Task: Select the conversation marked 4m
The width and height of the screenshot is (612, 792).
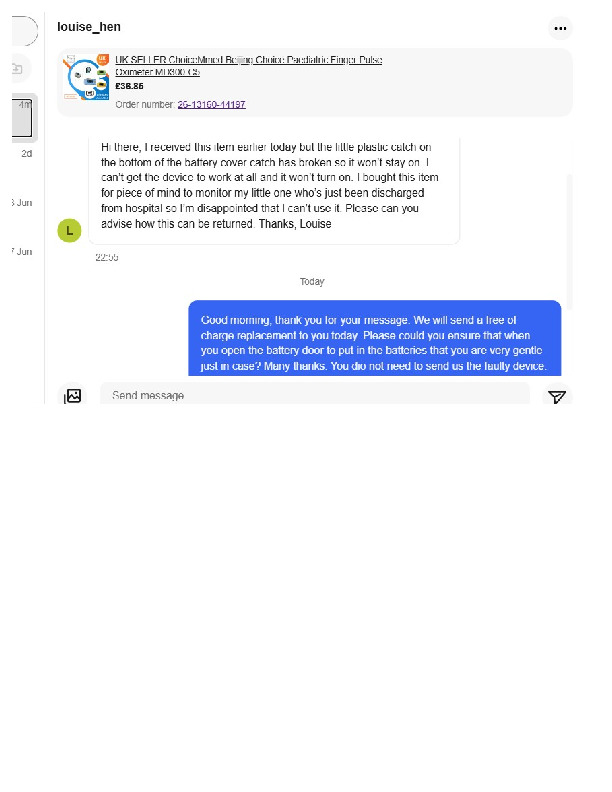Action: point(24,117)
